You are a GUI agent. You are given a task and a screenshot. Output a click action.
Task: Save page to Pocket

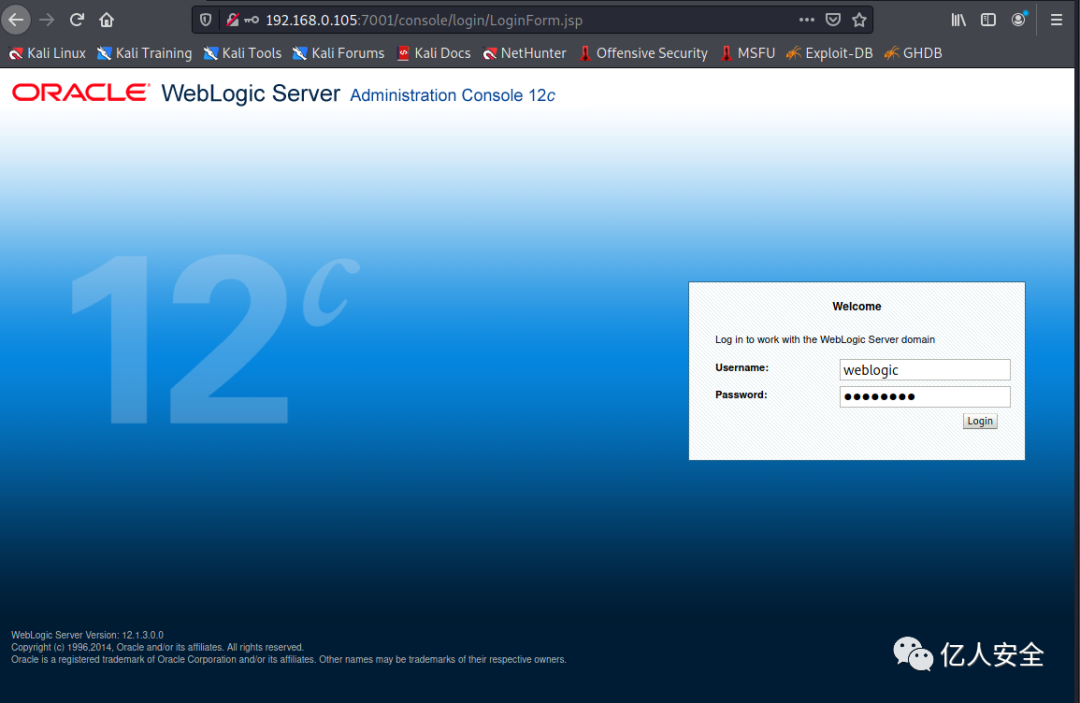[833, 20]
